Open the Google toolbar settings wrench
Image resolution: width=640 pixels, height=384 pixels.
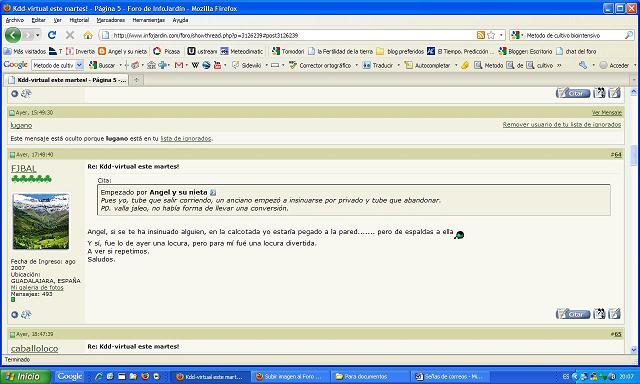click(x=583, y=65)
